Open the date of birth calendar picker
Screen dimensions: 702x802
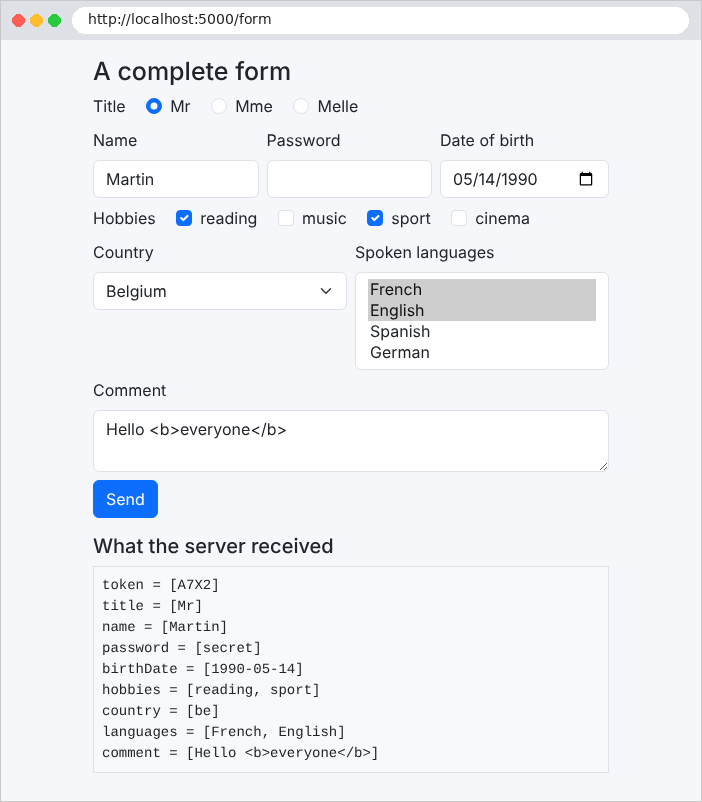586,179
